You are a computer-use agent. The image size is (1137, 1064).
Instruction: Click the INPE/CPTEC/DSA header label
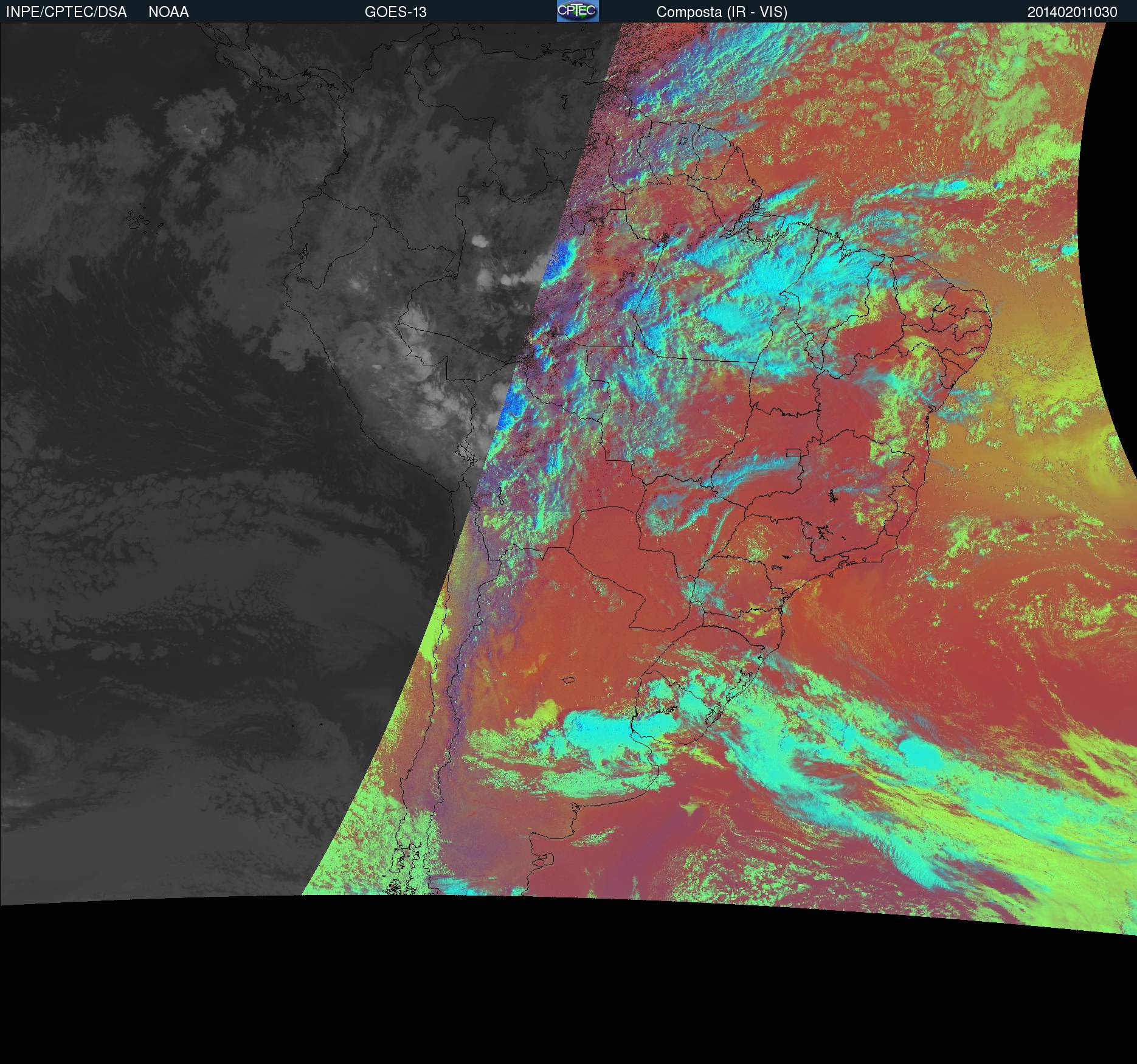(x=66, y=12)
